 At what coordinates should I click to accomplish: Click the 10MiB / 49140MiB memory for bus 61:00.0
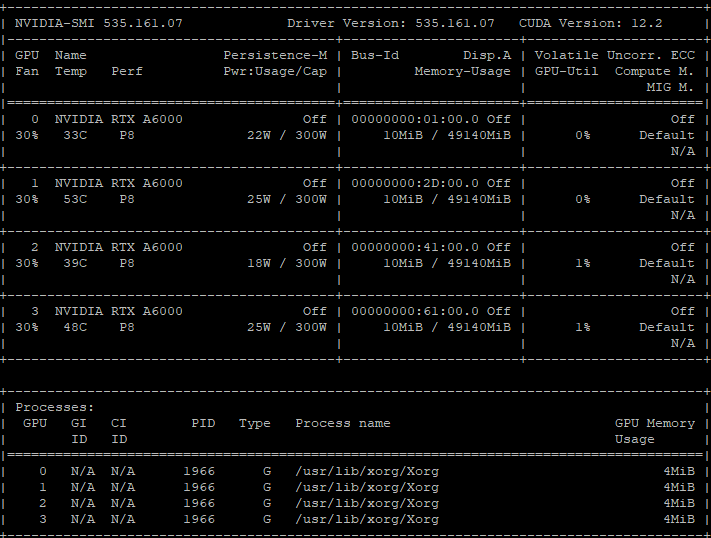[447, 327]
